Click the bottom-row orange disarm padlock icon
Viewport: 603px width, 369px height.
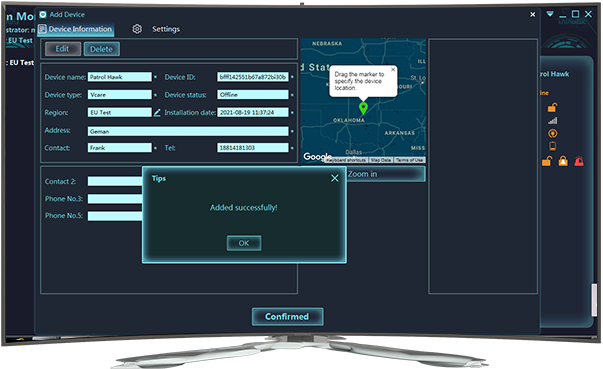tap(547, 161)
